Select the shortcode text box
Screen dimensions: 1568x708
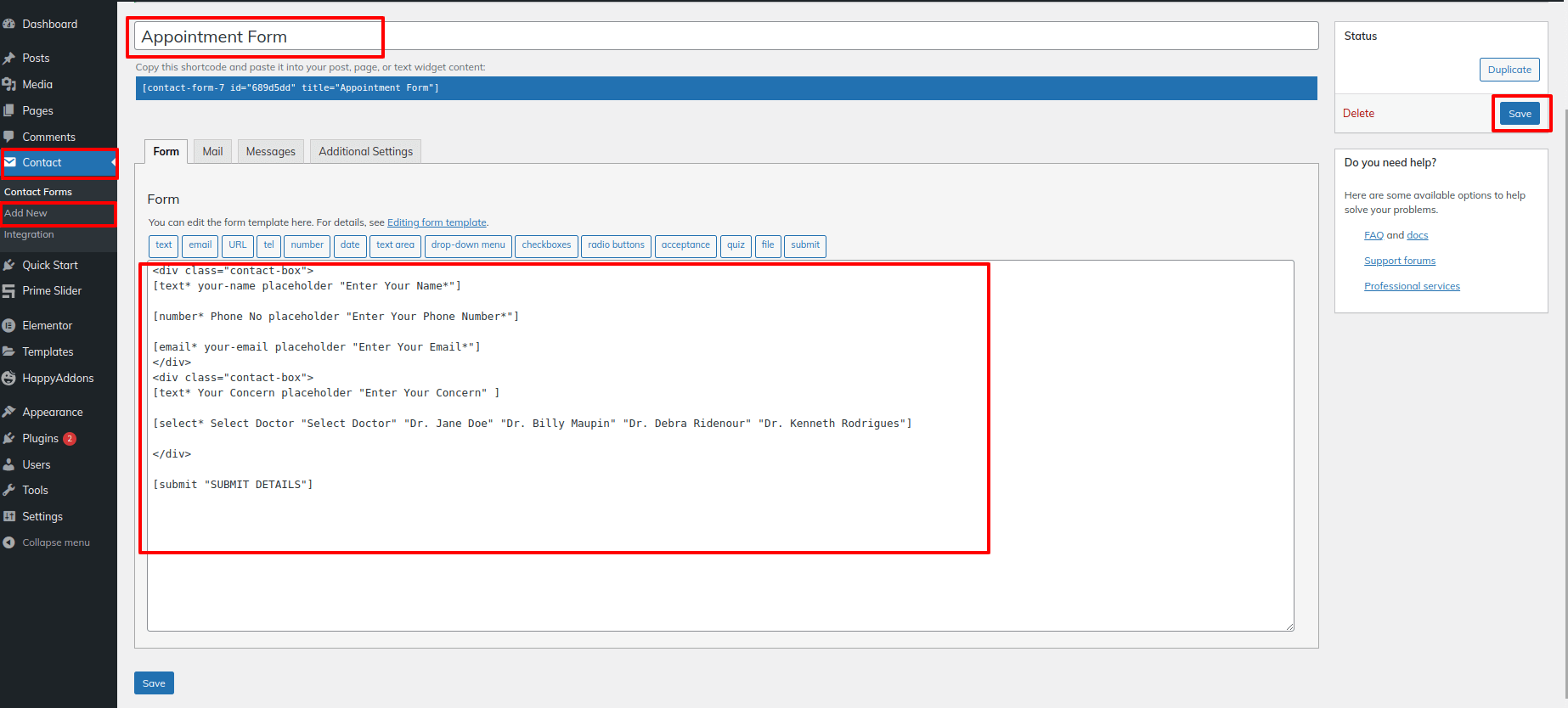click(x=726, y=88)
